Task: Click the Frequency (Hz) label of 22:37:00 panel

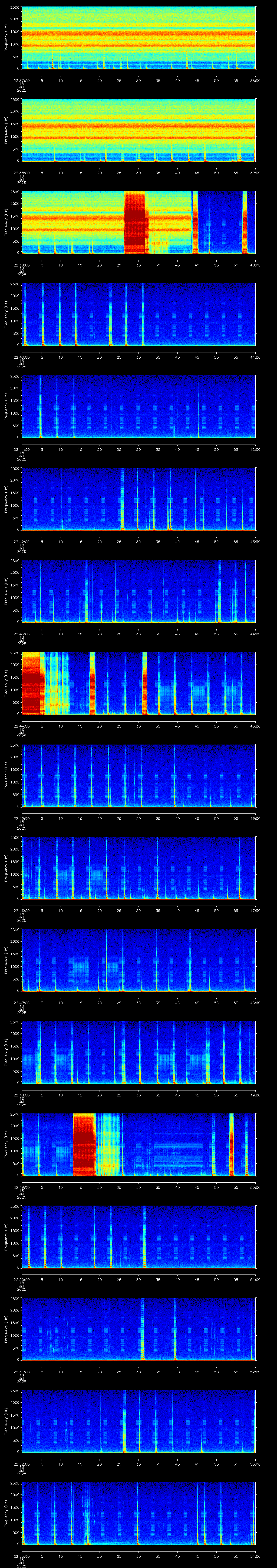Action: tap(6, 38)
